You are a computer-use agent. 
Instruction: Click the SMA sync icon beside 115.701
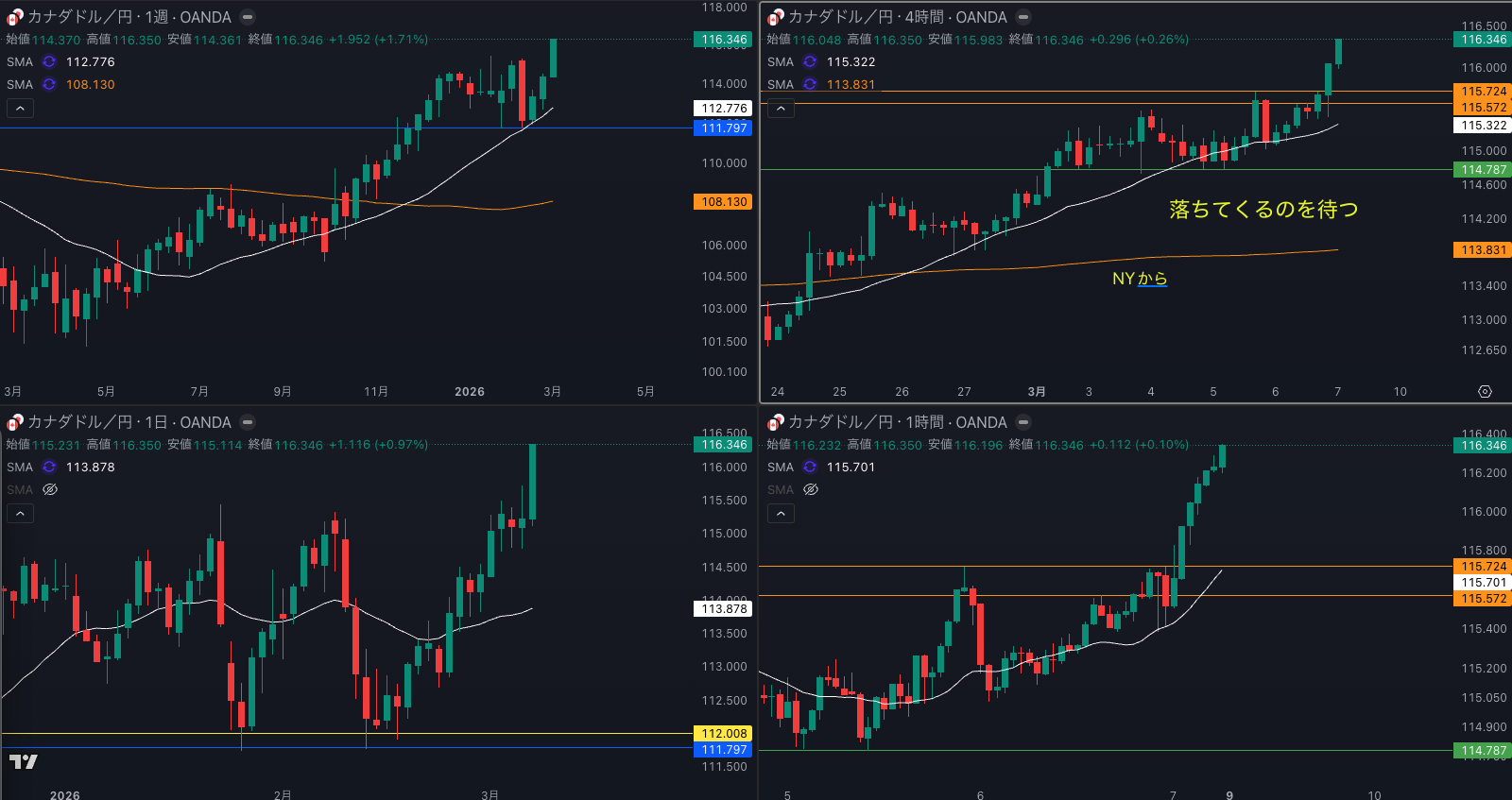click(x=810, y=468)
